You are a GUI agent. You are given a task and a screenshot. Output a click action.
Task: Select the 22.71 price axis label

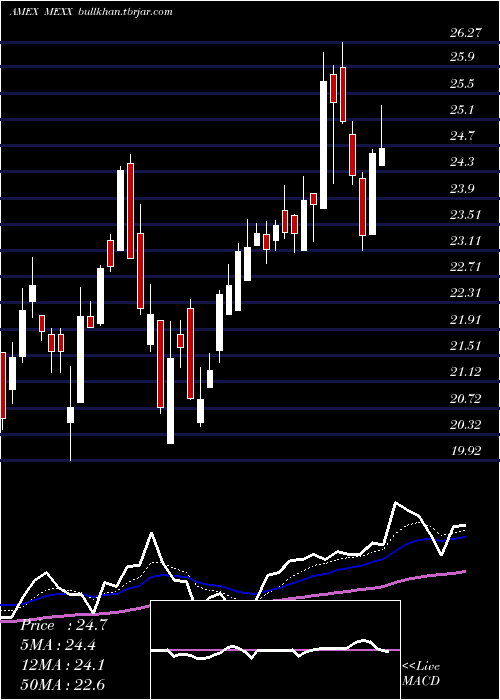tap(466, 267)
